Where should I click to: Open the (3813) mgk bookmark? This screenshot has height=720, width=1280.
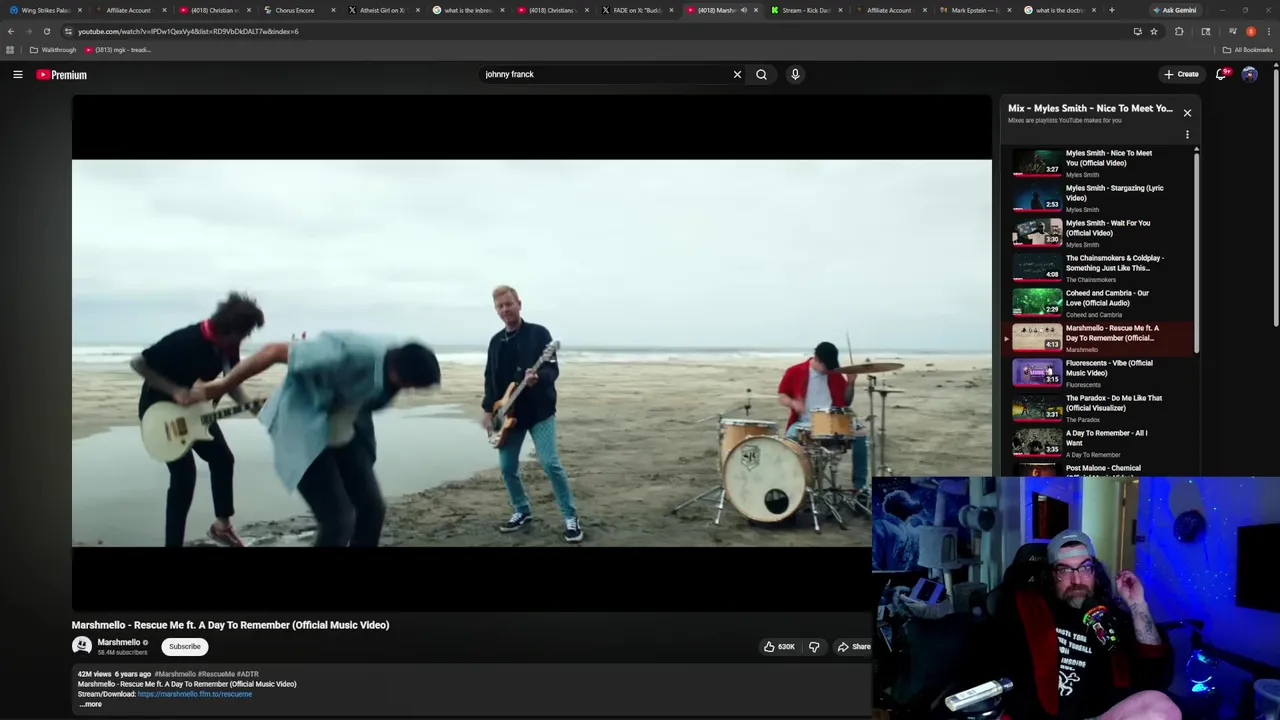tap(118, 50)
